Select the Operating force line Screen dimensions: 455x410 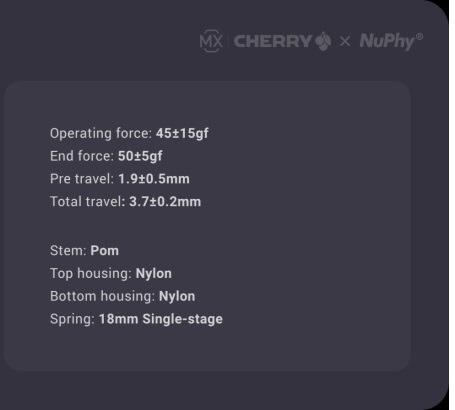(x=129, y=133)
